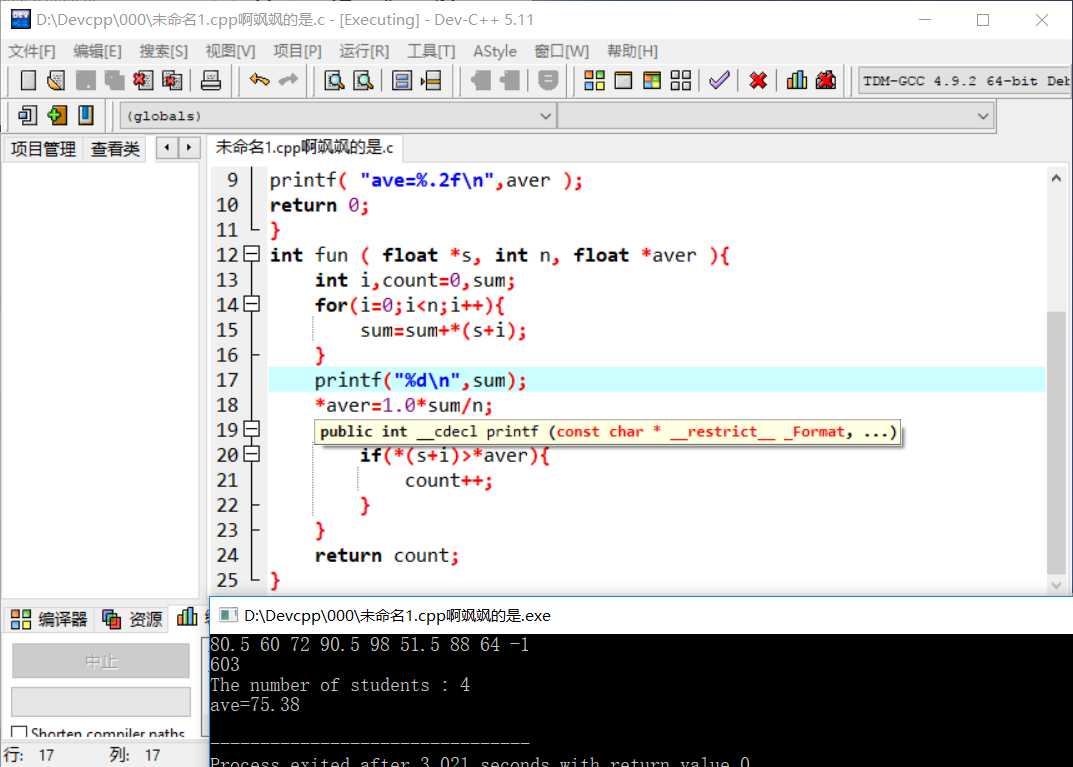Collapse the for-loop fold at line 14

tap(252, 304)
